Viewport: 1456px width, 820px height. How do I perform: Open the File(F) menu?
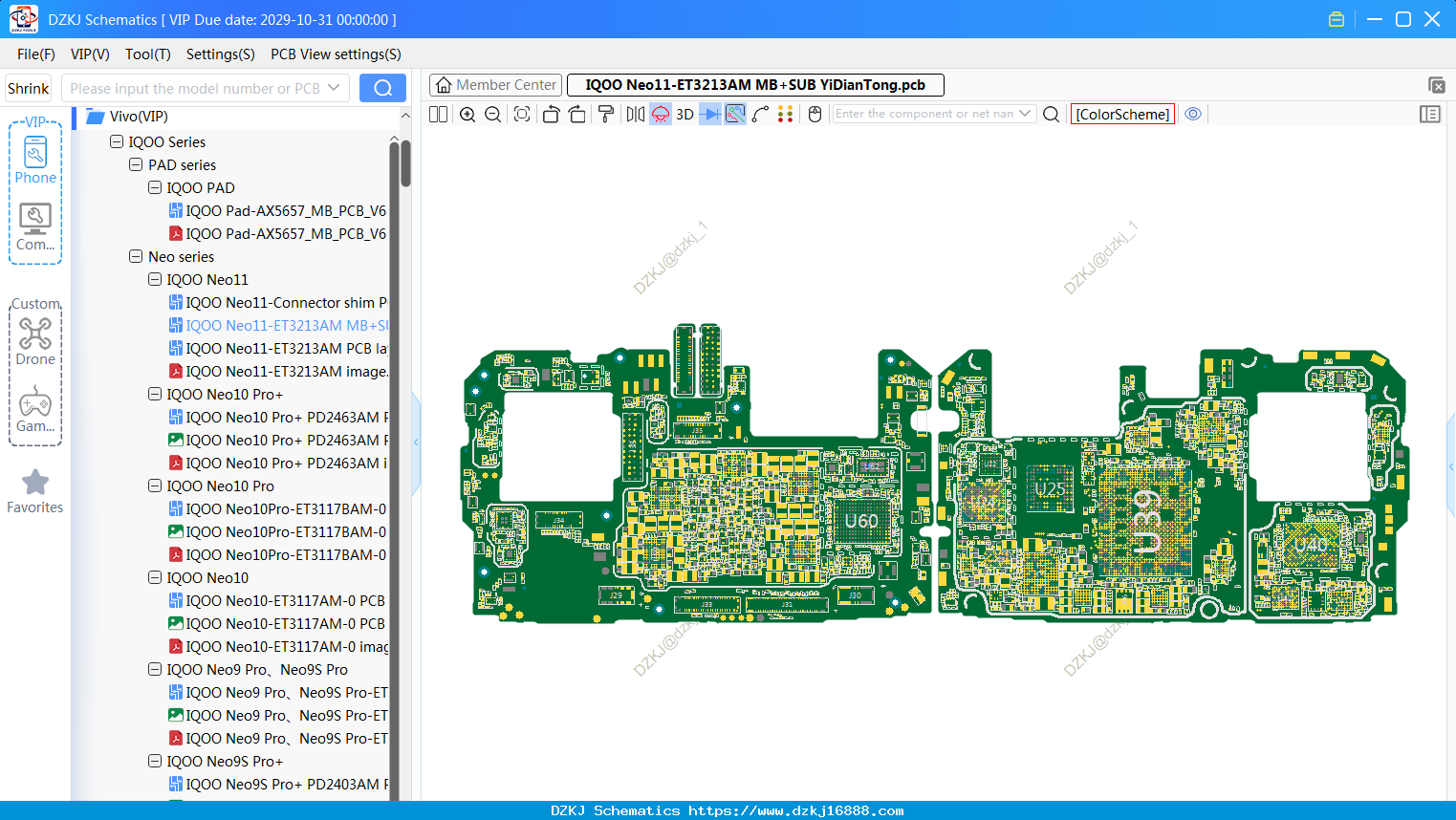(36, 54)
